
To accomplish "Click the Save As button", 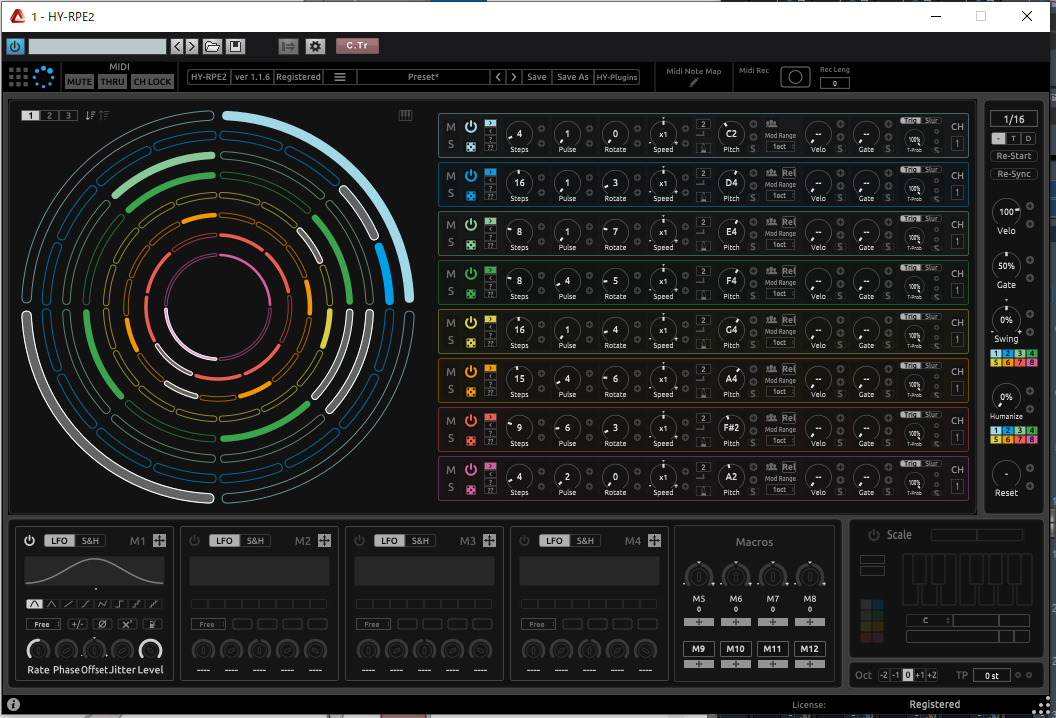I will click(x=572, y=77).
